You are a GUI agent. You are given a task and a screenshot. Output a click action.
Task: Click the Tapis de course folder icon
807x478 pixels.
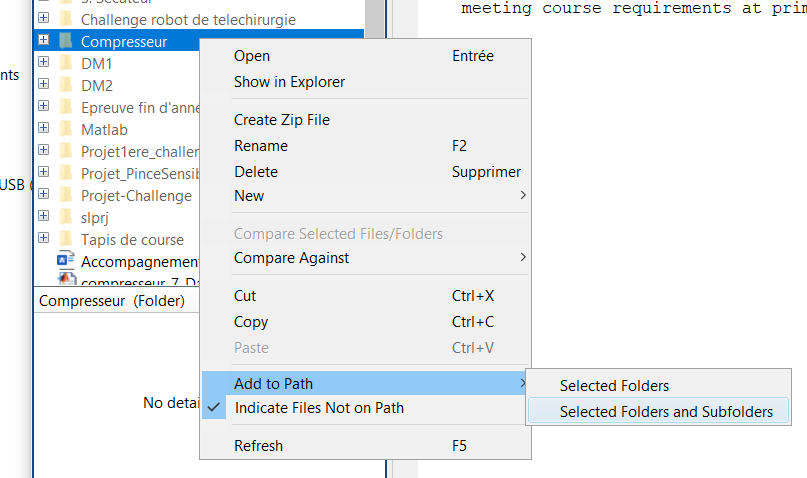click(66, 239)
